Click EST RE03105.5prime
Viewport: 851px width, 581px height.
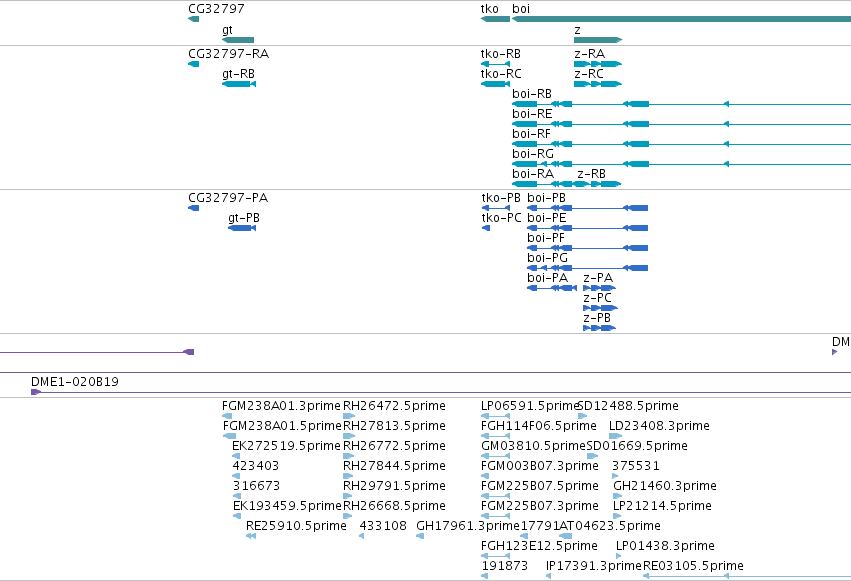click(x=747, y=576)
